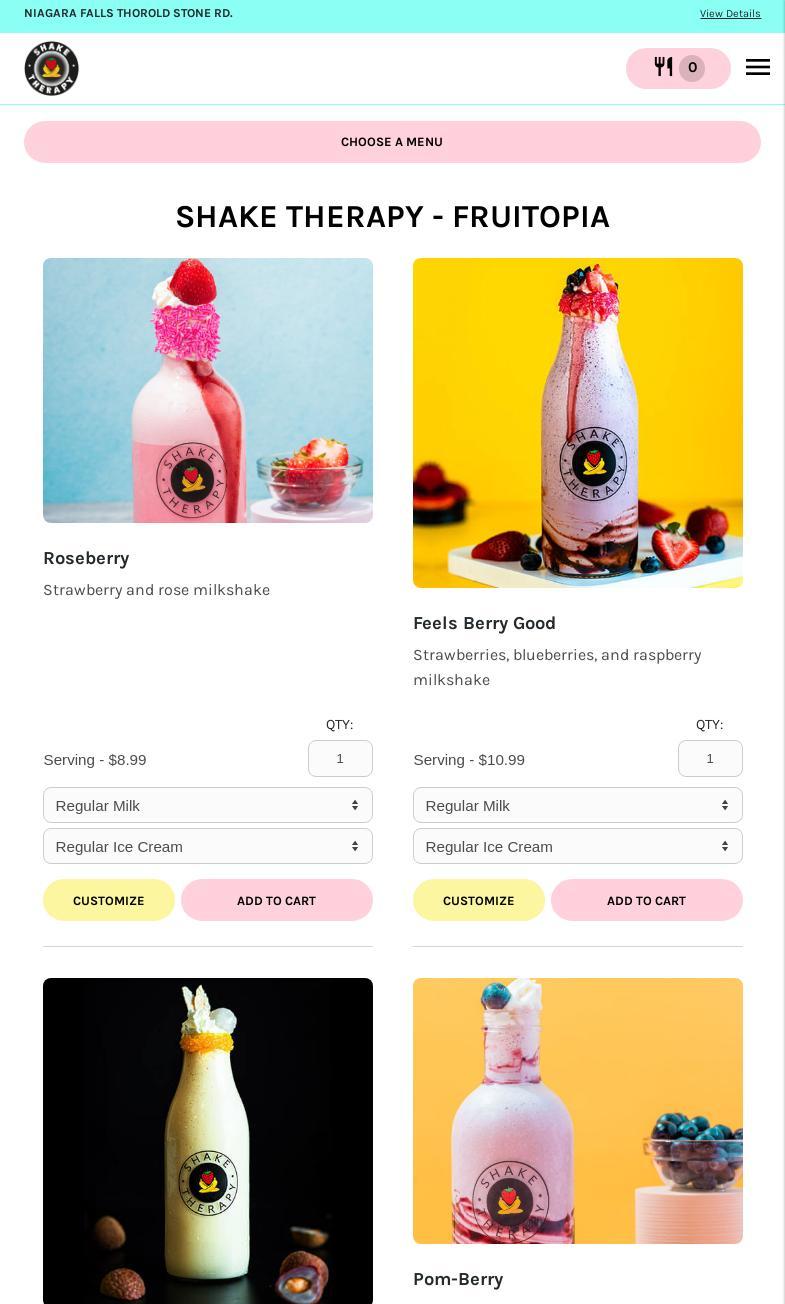This screenshot has width=785, height=1304.
Task: Open the Feels Berry Good product photo
Action: pos(578,423)
